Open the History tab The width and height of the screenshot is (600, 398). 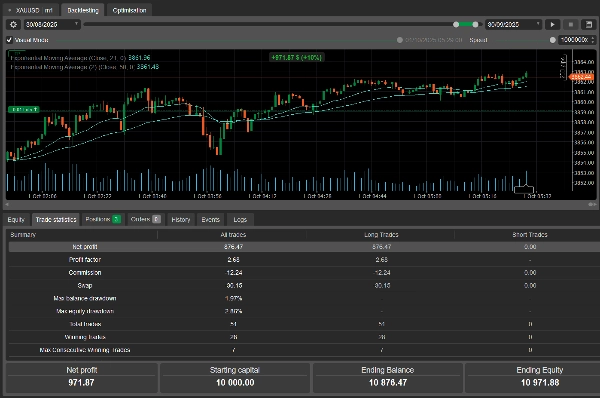181,220
